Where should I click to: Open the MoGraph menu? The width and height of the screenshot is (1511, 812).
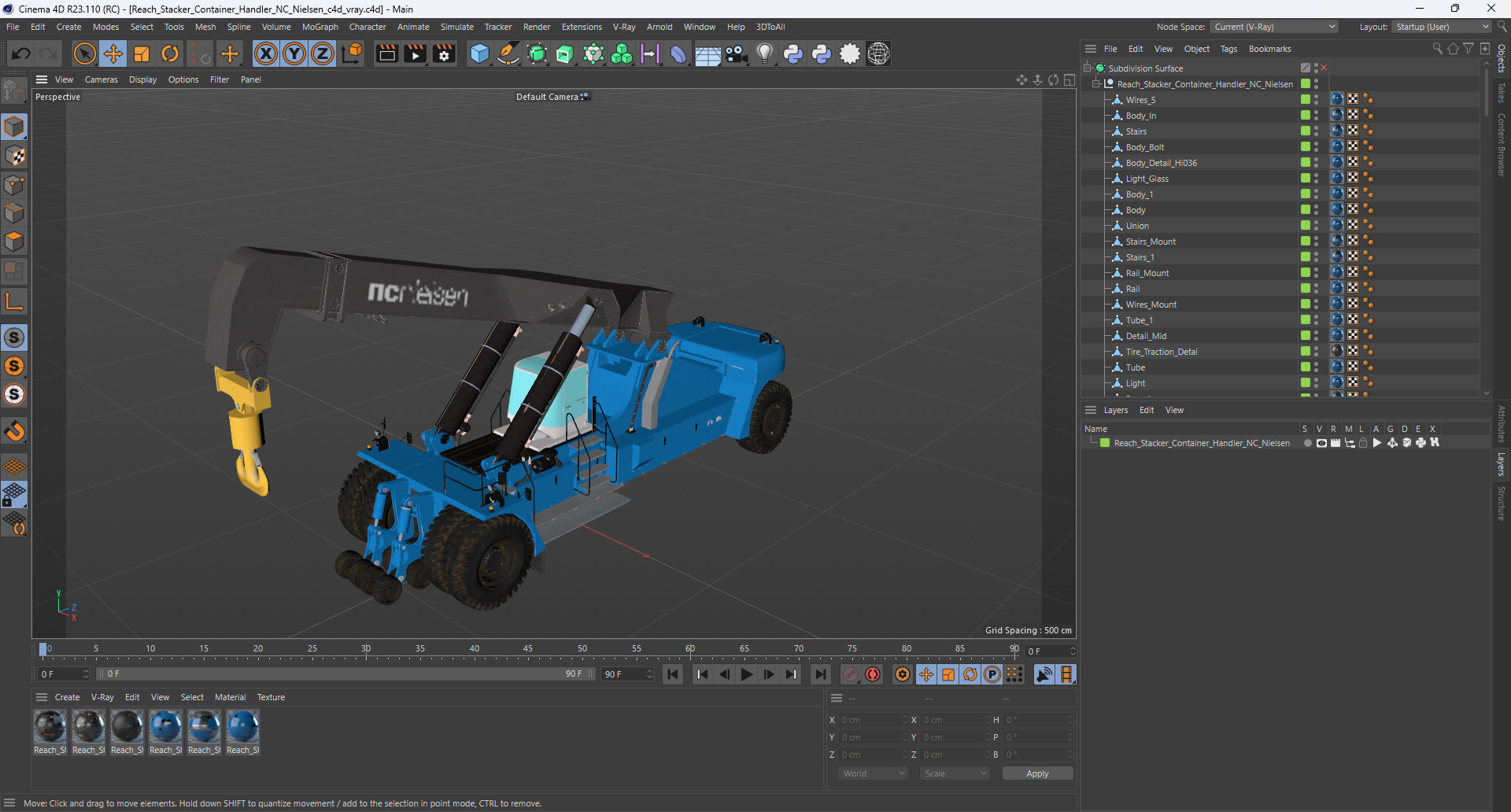[320, 27]
